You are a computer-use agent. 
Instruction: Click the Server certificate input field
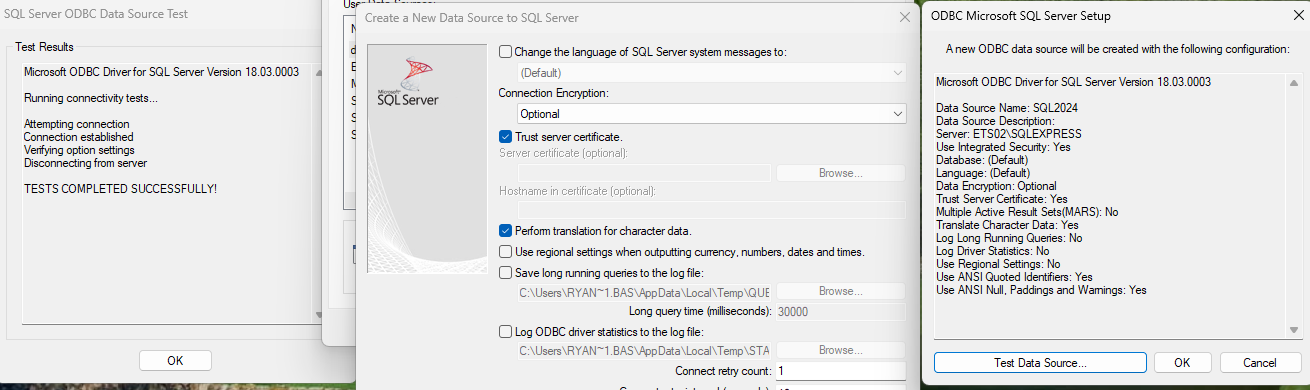click(644, 173)
